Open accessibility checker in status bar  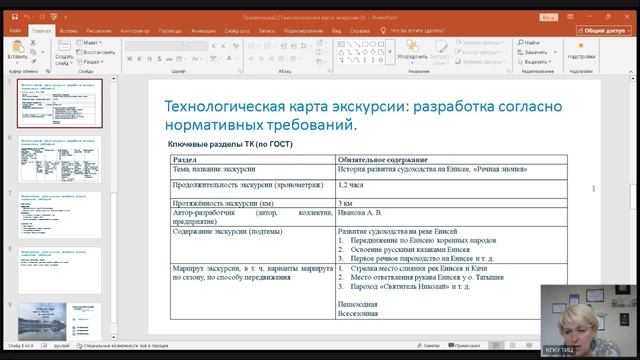[x=122, y=346]
